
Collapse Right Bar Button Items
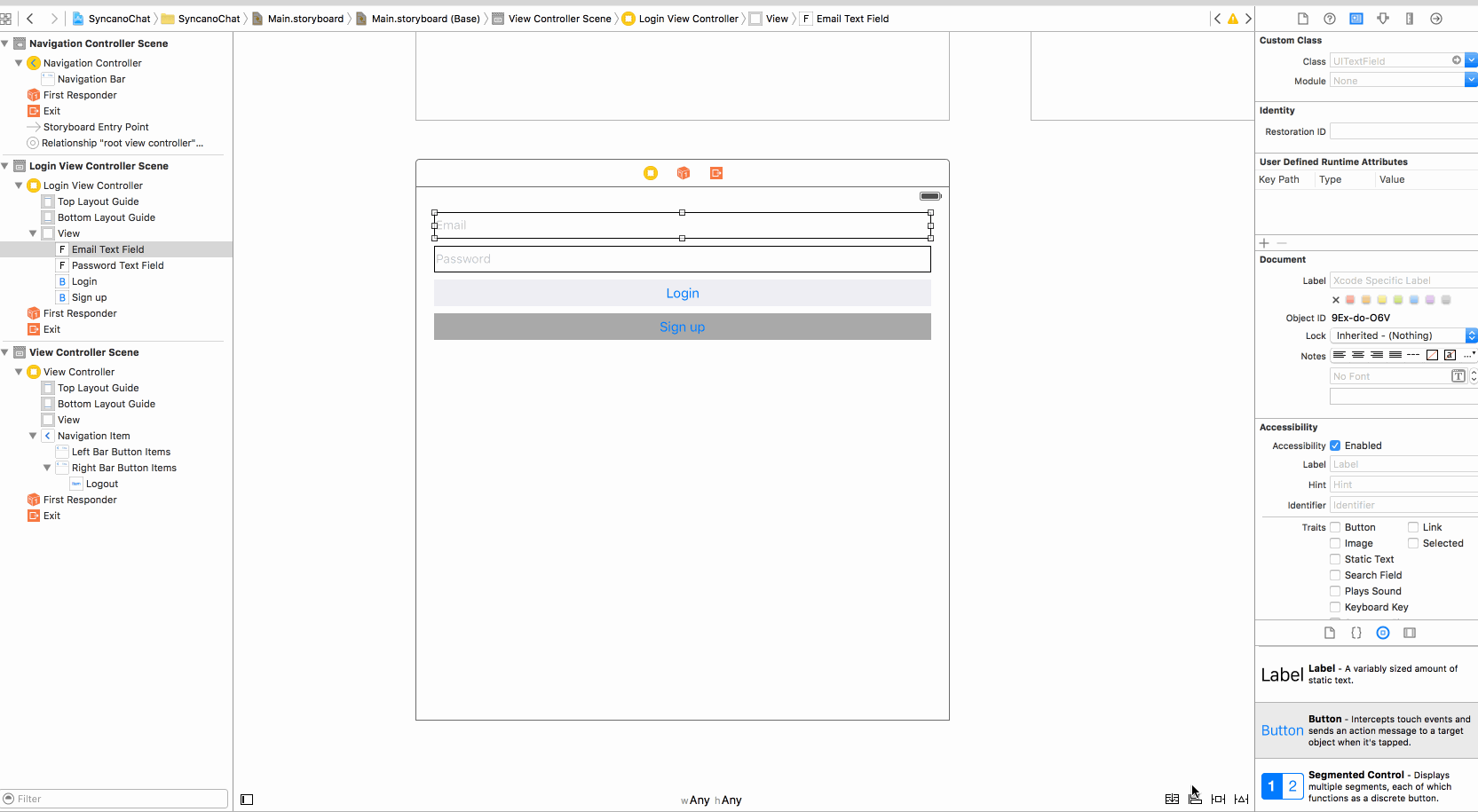click(47, 468)
